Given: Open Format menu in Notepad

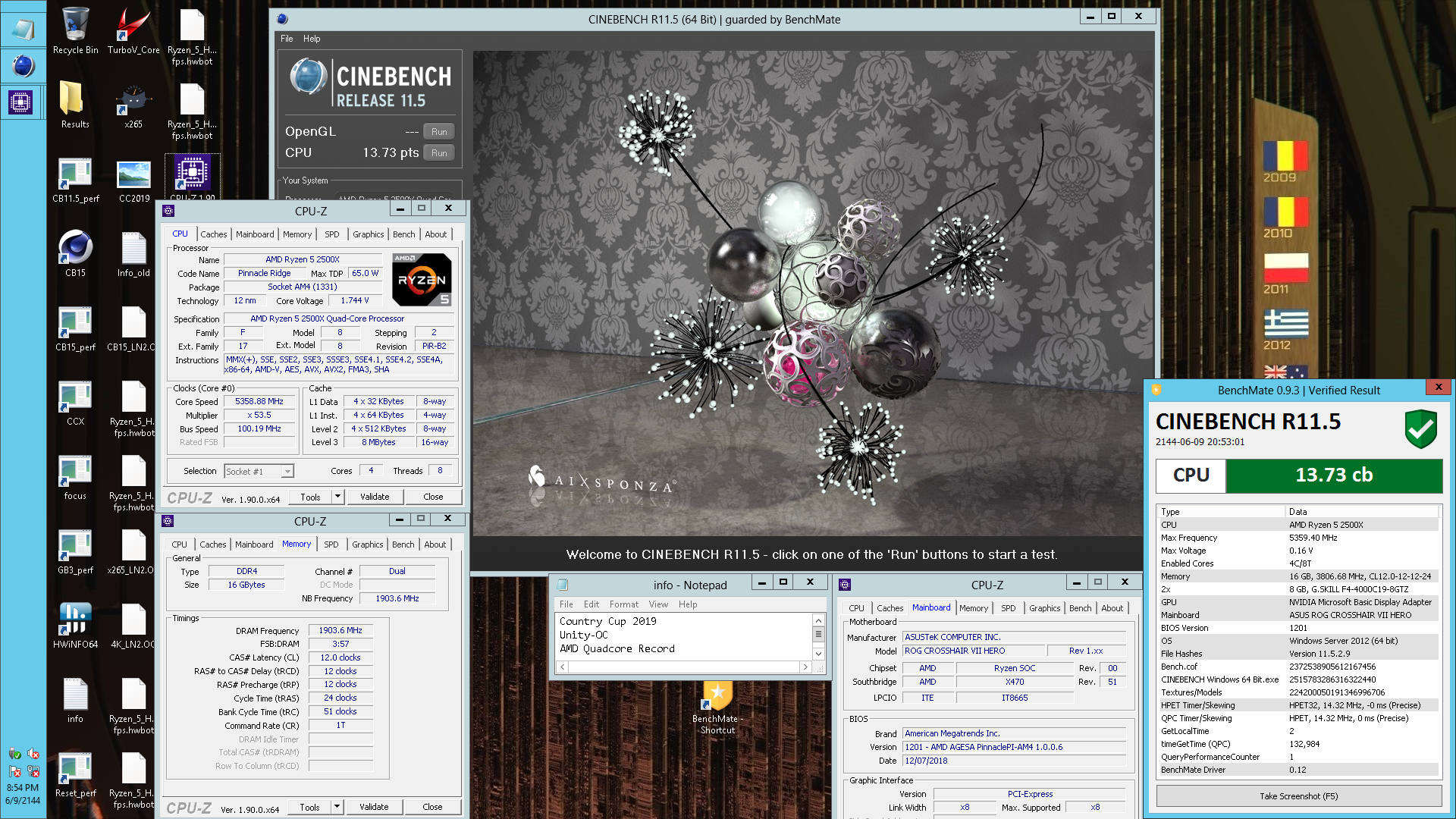Looking at the screenshot, I should coord(623,604).
